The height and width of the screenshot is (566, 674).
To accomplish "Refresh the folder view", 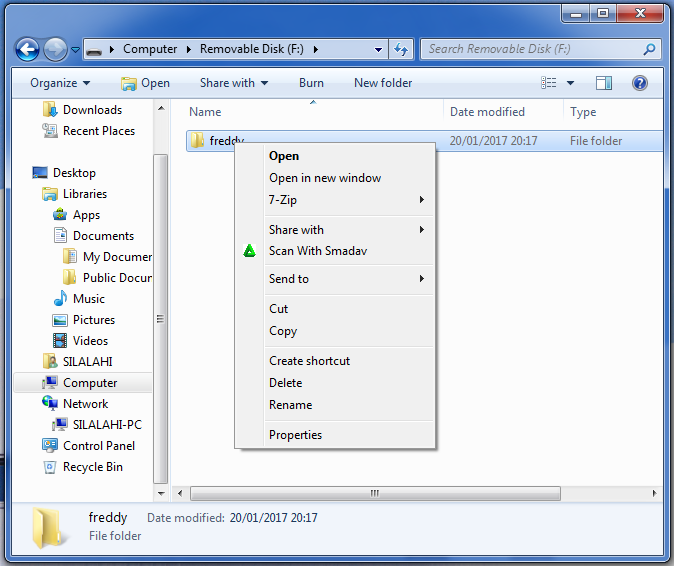I will (401, 49).
